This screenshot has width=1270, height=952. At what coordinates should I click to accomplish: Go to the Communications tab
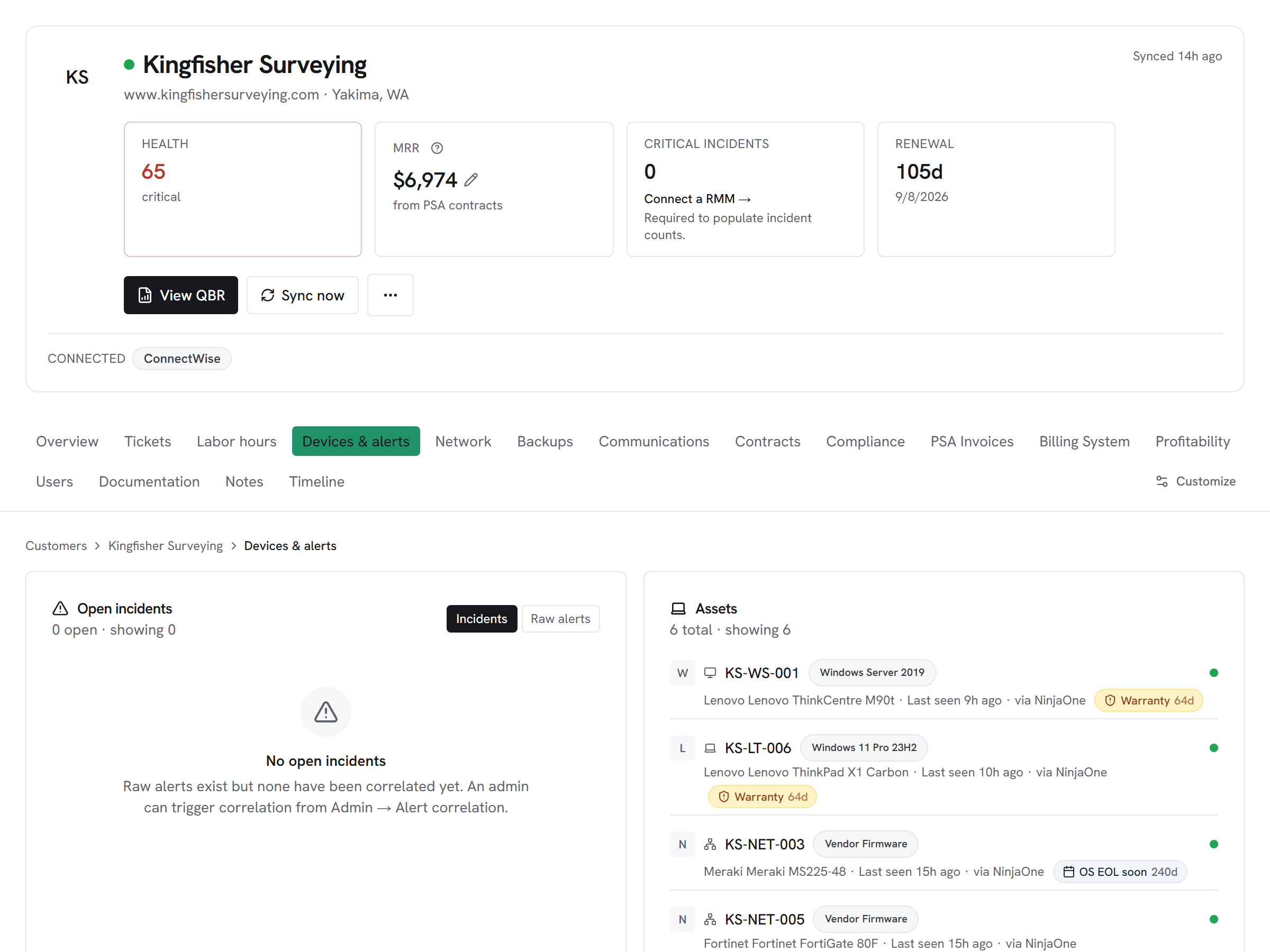click(x=654, y=441)
